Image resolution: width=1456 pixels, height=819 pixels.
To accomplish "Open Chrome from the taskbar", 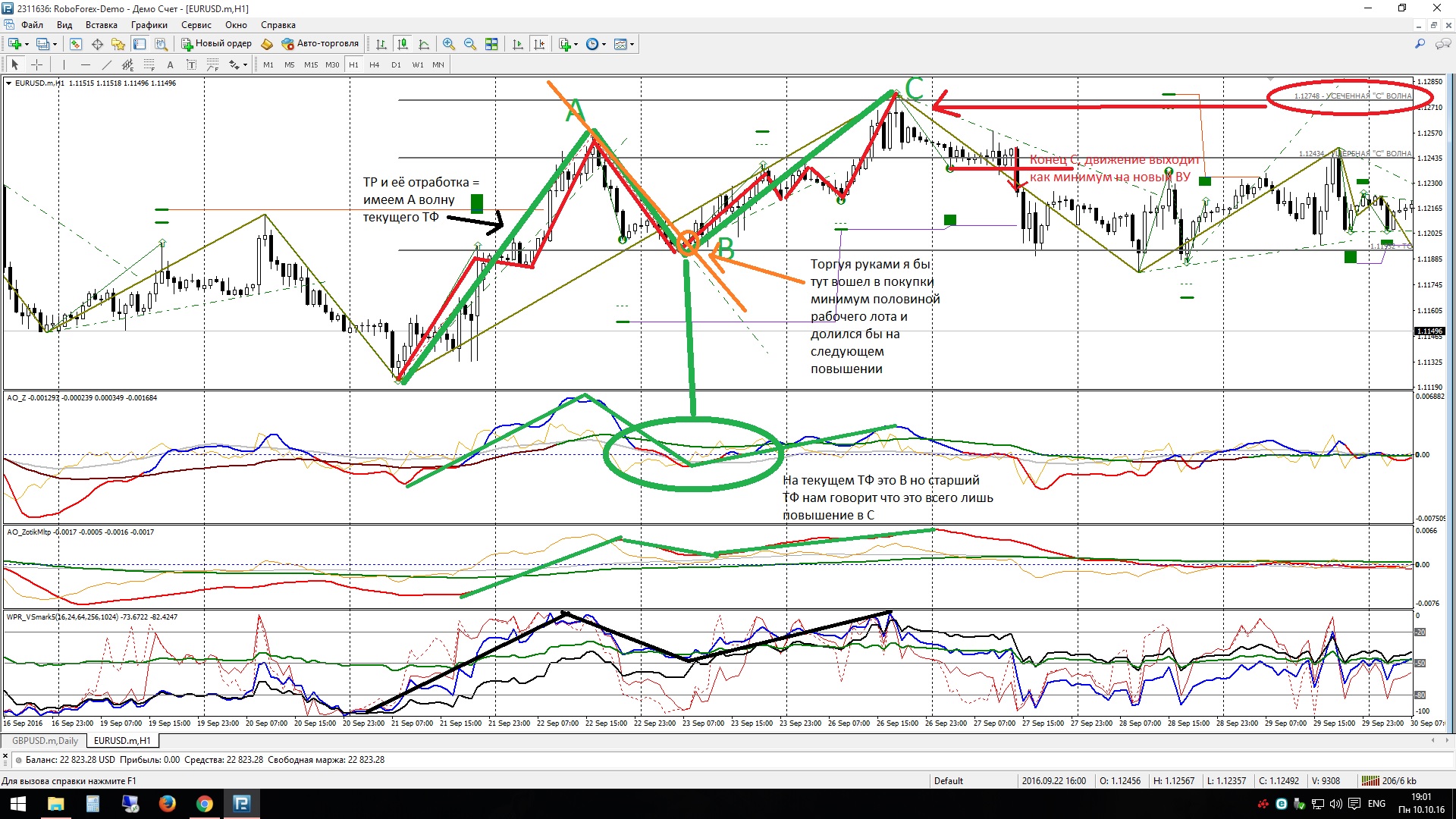I will [x=204, y=804].
